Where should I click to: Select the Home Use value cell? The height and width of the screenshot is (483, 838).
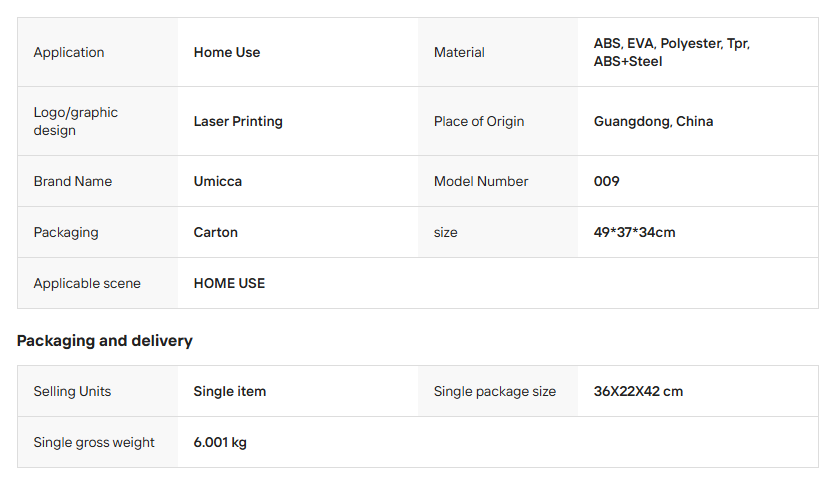[227, 52]
